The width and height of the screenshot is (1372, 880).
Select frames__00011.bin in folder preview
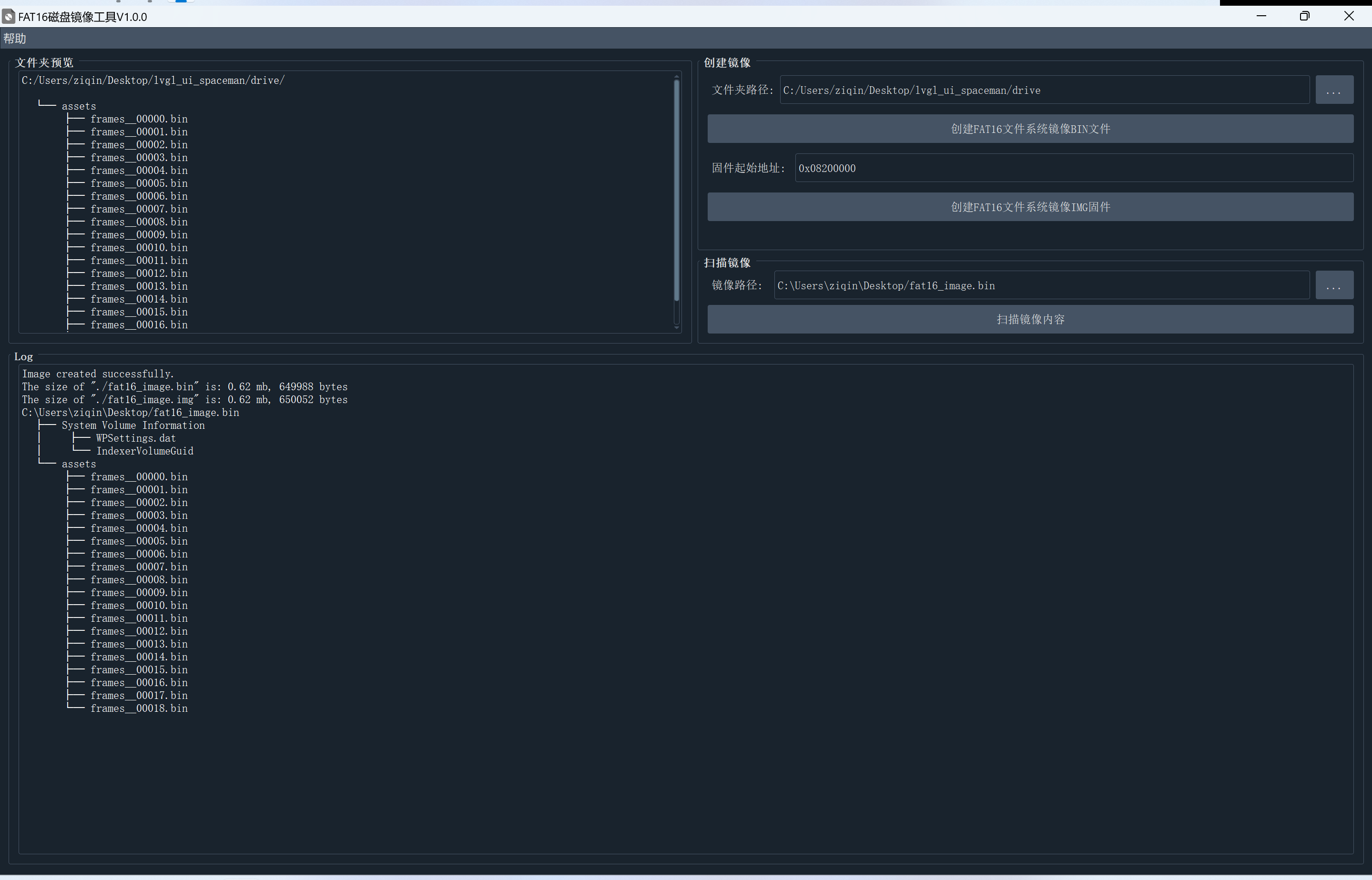[x=139, y=261]
